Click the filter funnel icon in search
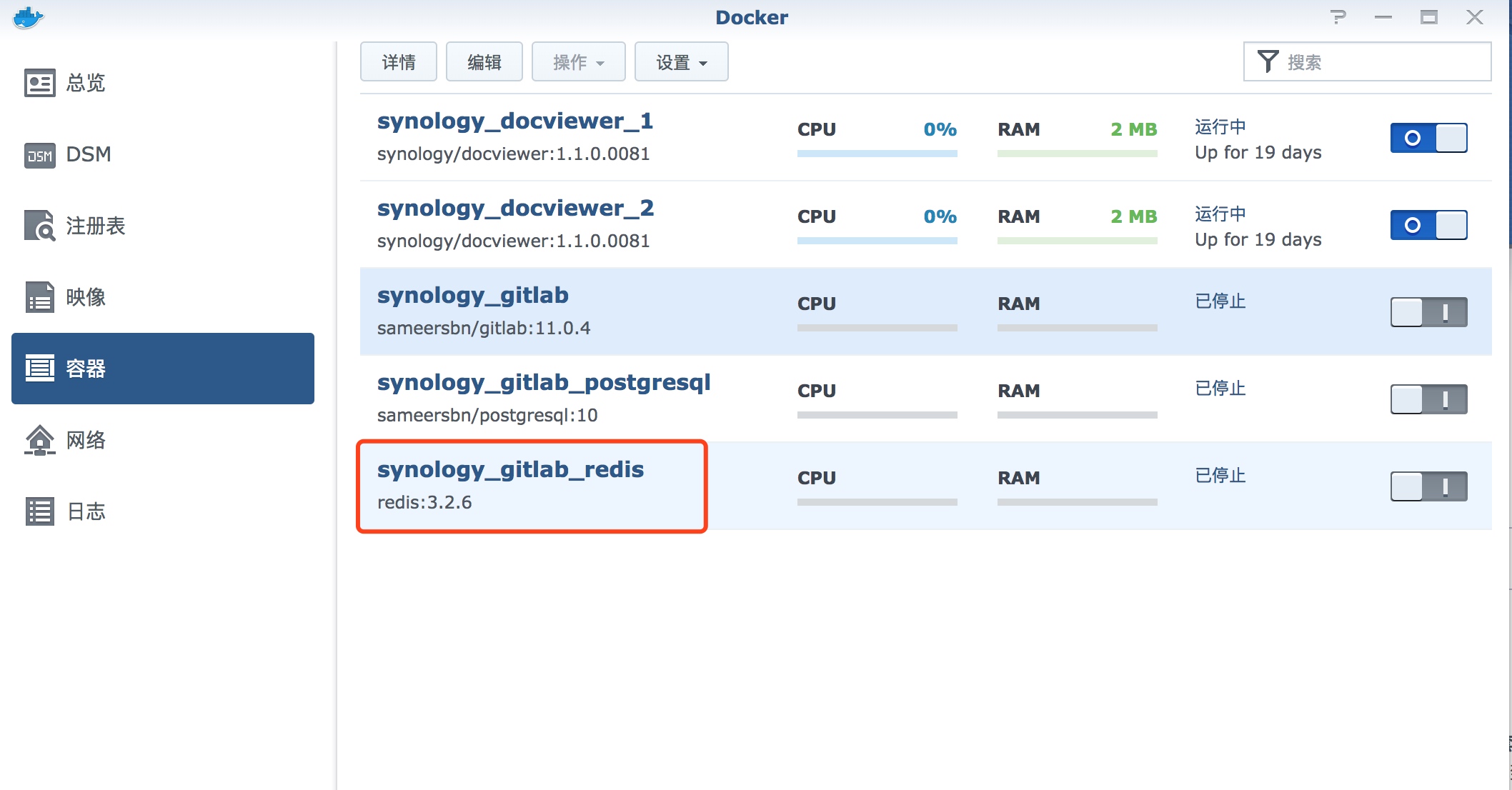 tap(1268, 61)
